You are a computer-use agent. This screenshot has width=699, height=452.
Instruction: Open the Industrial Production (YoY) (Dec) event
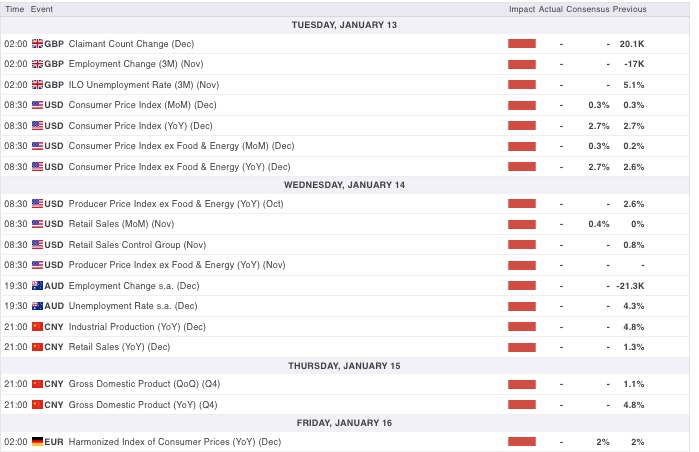[x=137, y=327]
